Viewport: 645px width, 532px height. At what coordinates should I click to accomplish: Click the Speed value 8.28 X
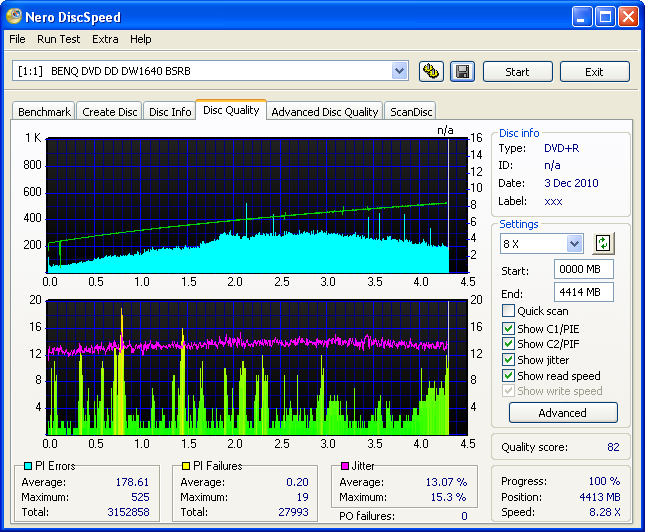point(605,512)
